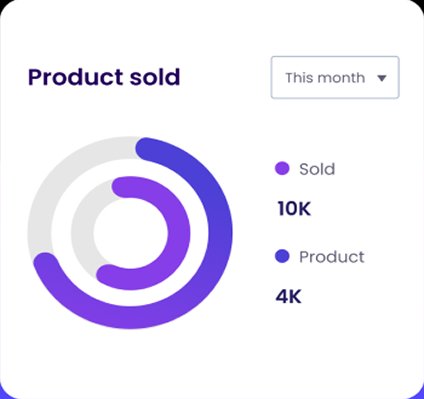The width and height of the screenshot is (424, 399).
Task: Click the gray unfilled part of inner ring
Action: click(x=82, y=230)
